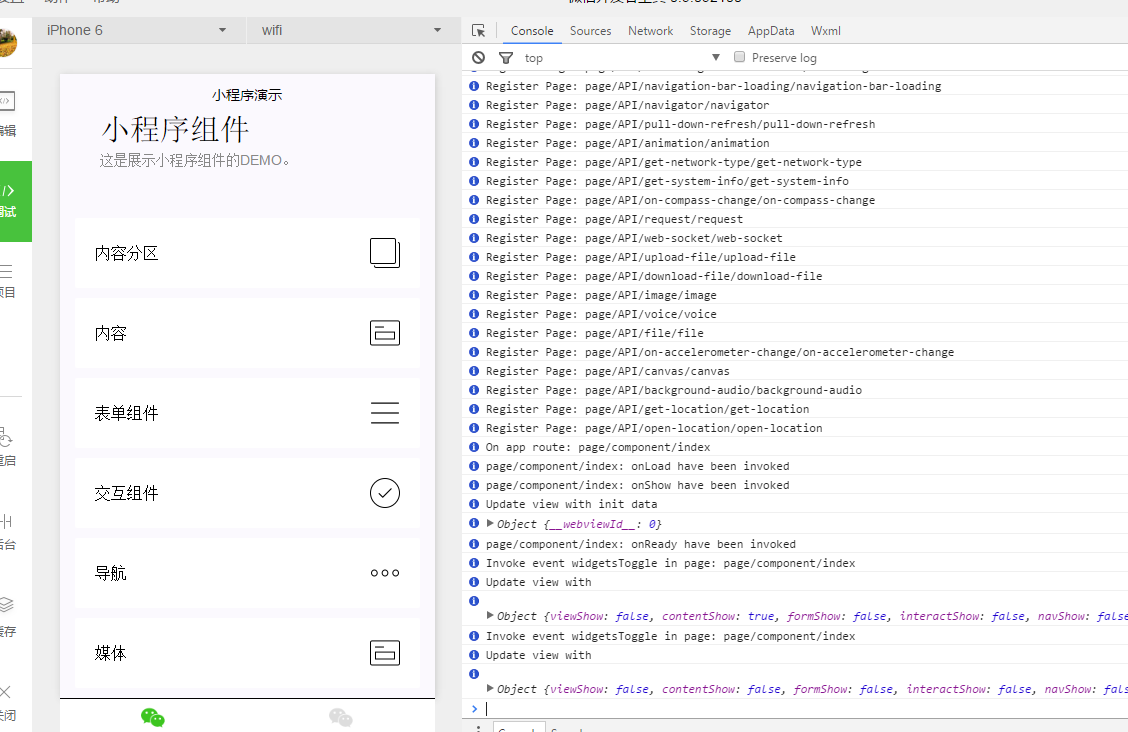Clear console with the ban icon

(x=478, y=58)
